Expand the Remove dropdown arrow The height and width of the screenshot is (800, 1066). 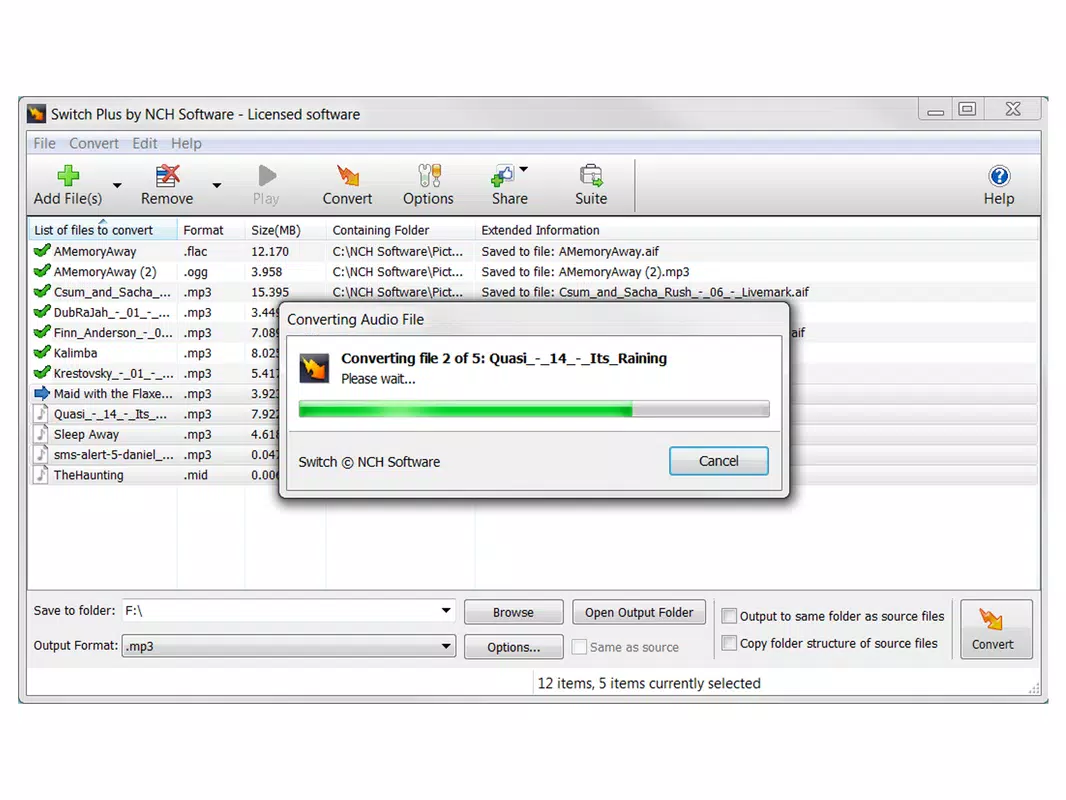click(x=216, y=185)
